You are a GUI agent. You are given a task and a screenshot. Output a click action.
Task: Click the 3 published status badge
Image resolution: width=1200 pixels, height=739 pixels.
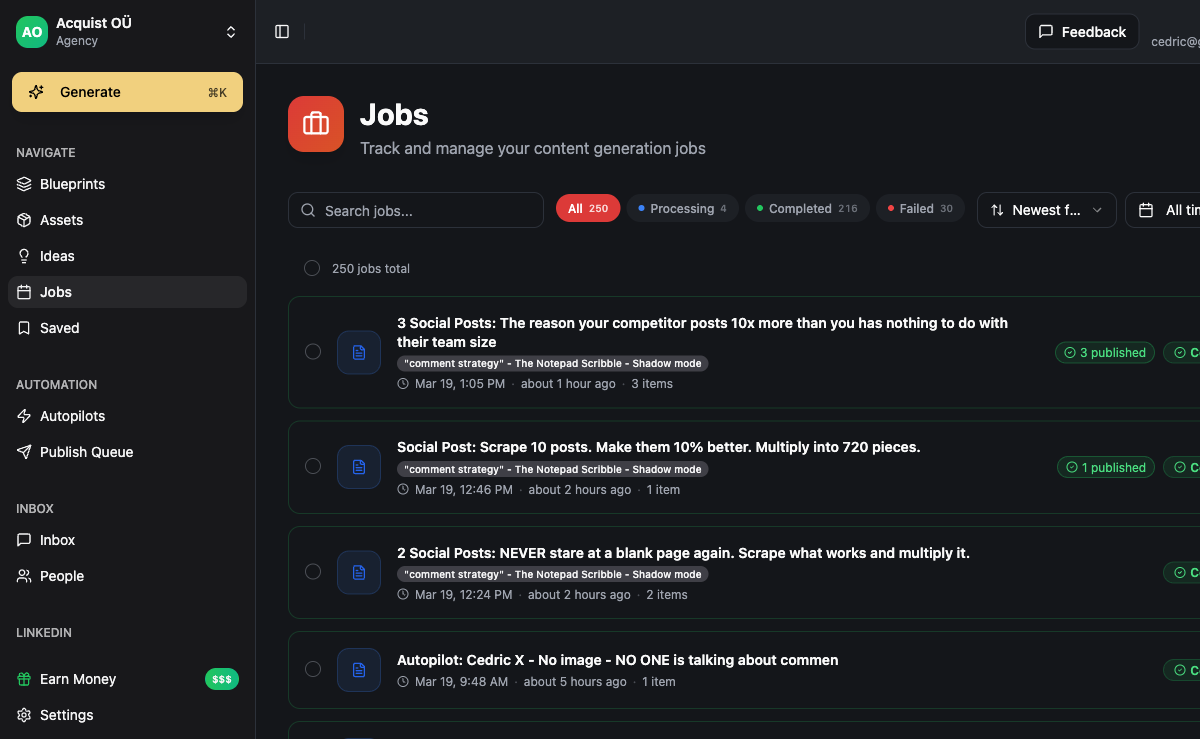1105,352
